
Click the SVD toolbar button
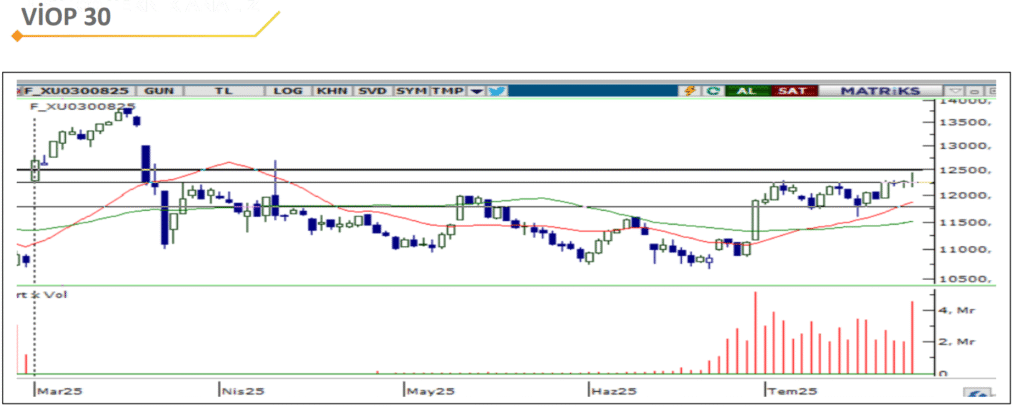coord(373,91)
